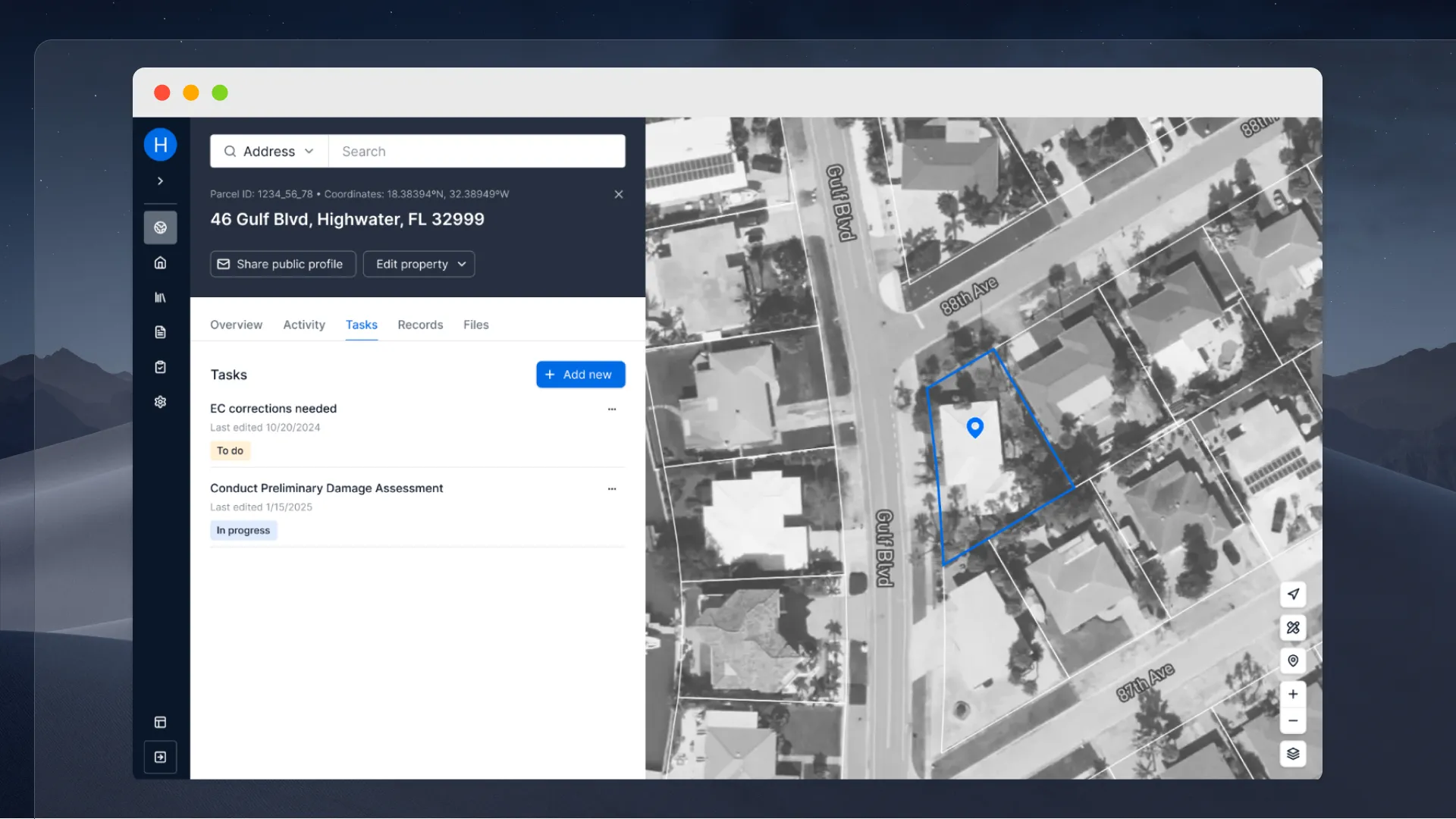Expand the Edit property dropdown
1456x819 pixels.
[419, 264]
